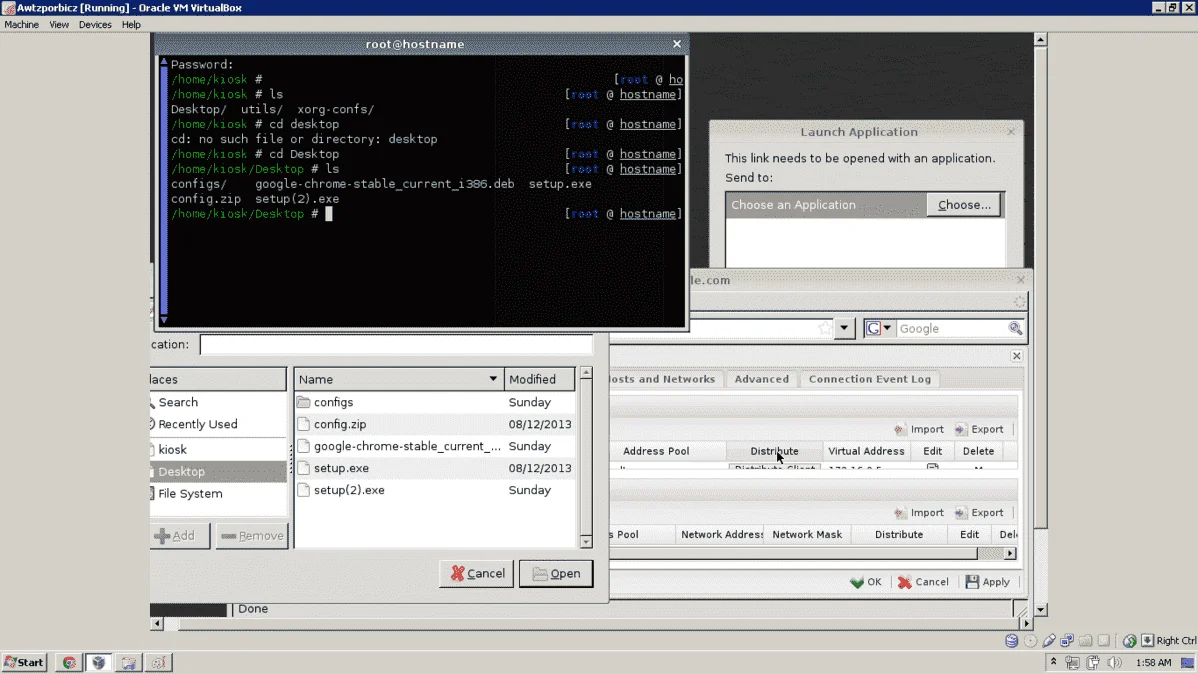Open the browser address bar dropdown arrow
Image resolution: width=1198 pixels, height=674 pixels.
(x=843, y=329)
